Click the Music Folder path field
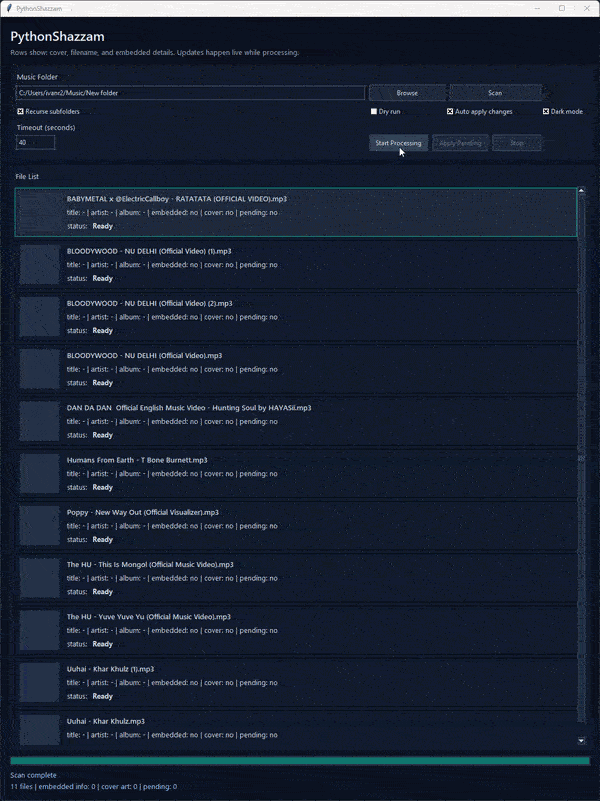This screenshot has height=801, width=600. coord(190,93)
